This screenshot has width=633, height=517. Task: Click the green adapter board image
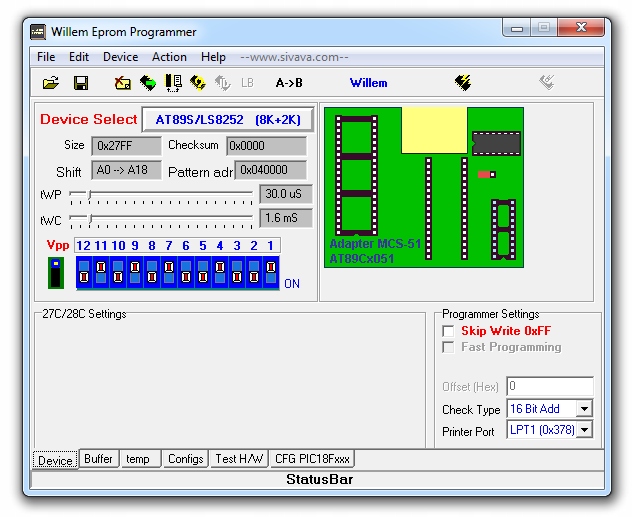pyautogui.click(x=424, y=187)
